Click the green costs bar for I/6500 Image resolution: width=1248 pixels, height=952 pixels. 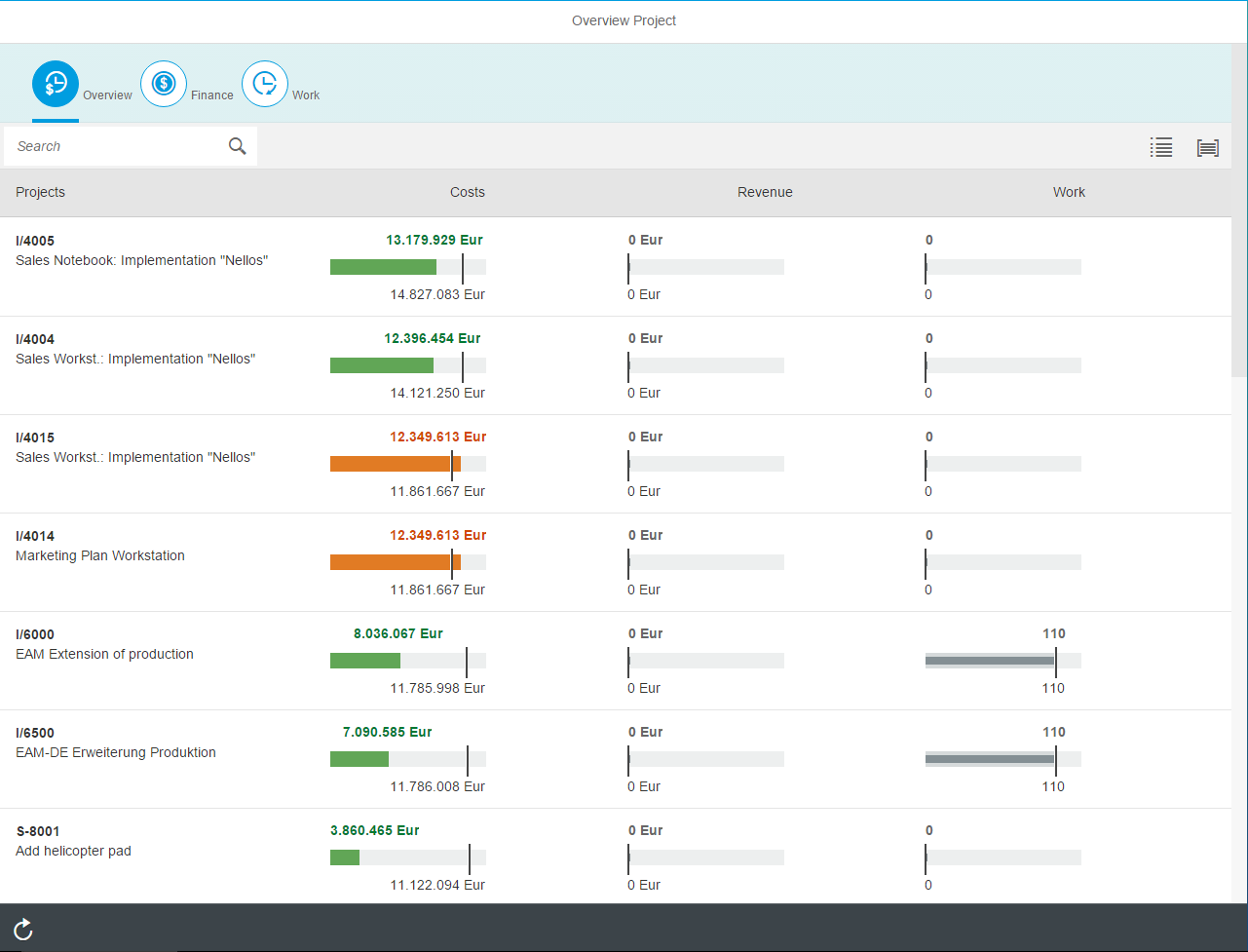(359, 759)
